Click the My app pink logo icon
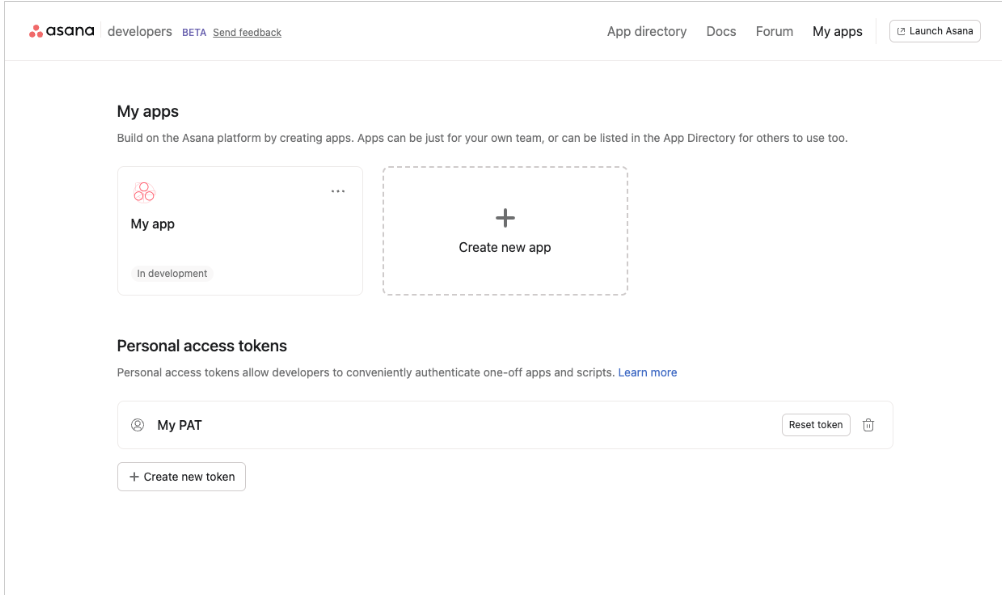Viewport: 1002px width, 595px height. [x=144, y=192]
